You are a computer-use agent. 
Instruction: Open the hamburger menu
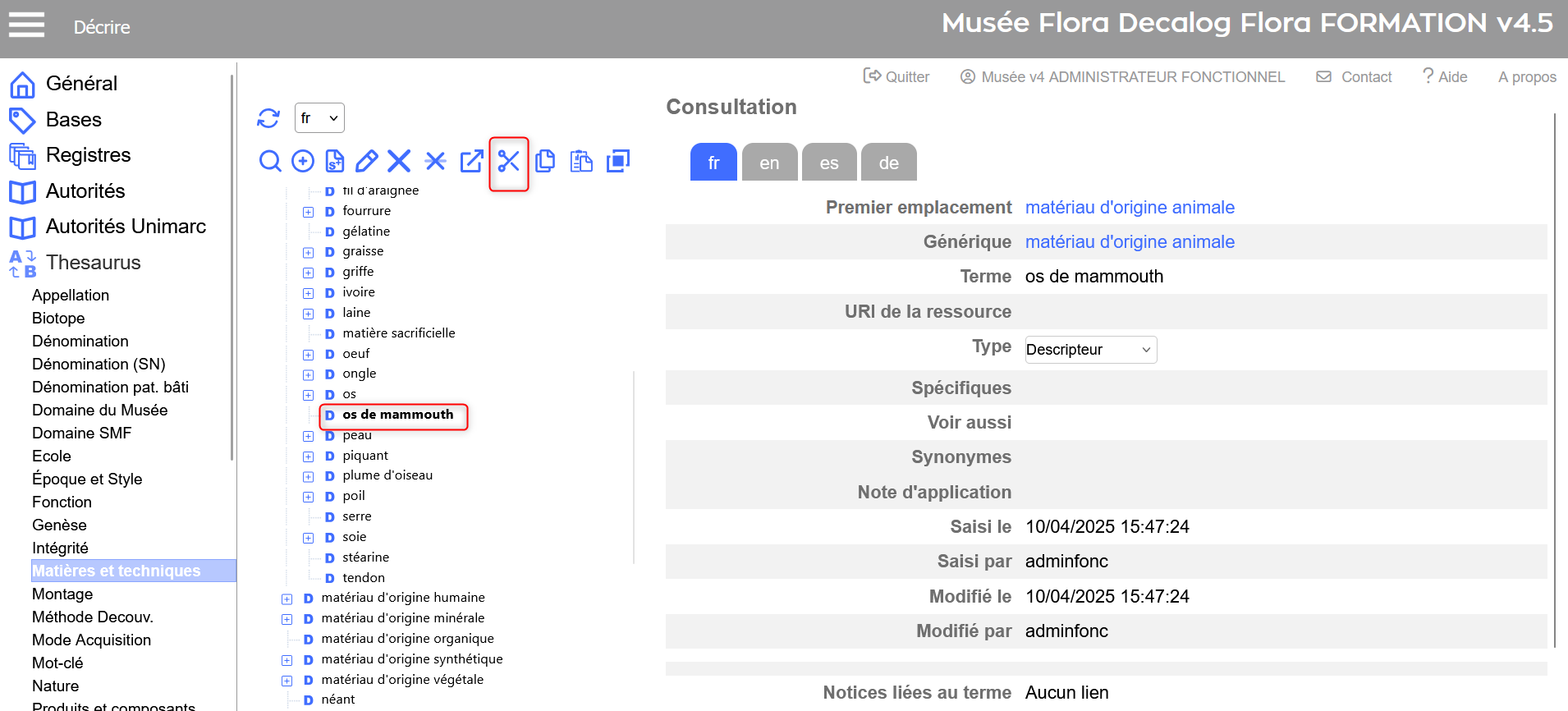tap(26, 25)
